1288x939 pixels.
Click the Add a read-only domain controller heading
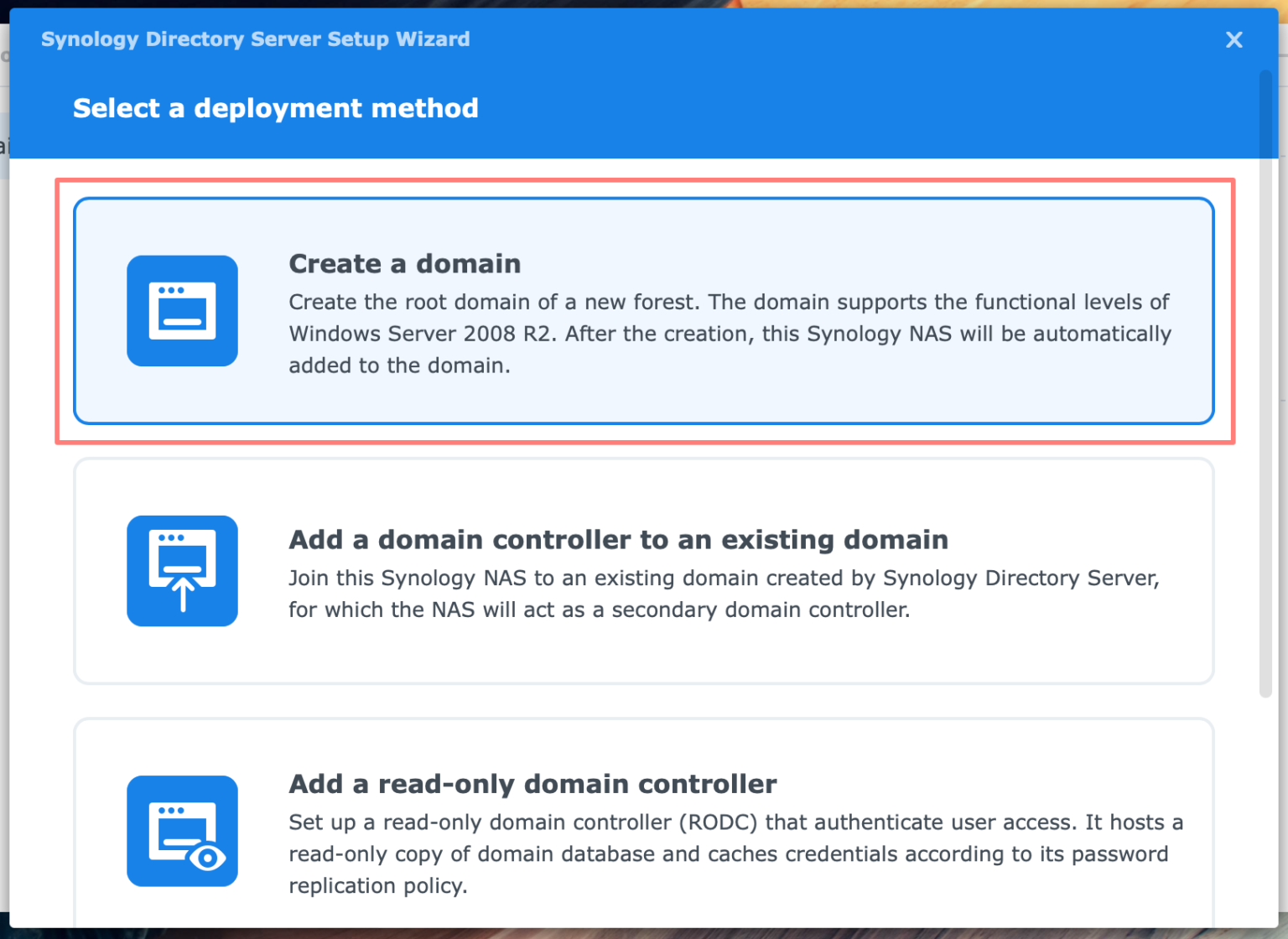[x=532, y=784]
